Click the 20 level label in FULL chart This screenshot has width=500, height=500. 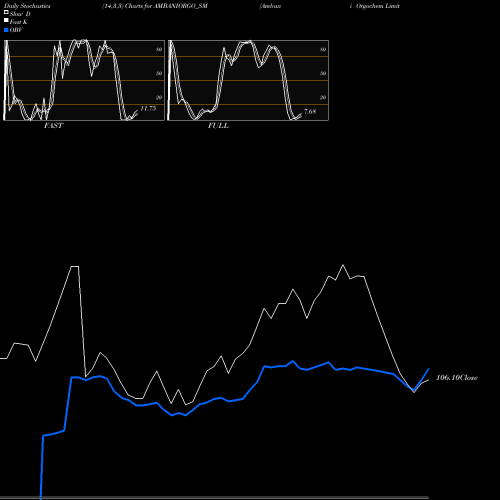pos(323,97)
